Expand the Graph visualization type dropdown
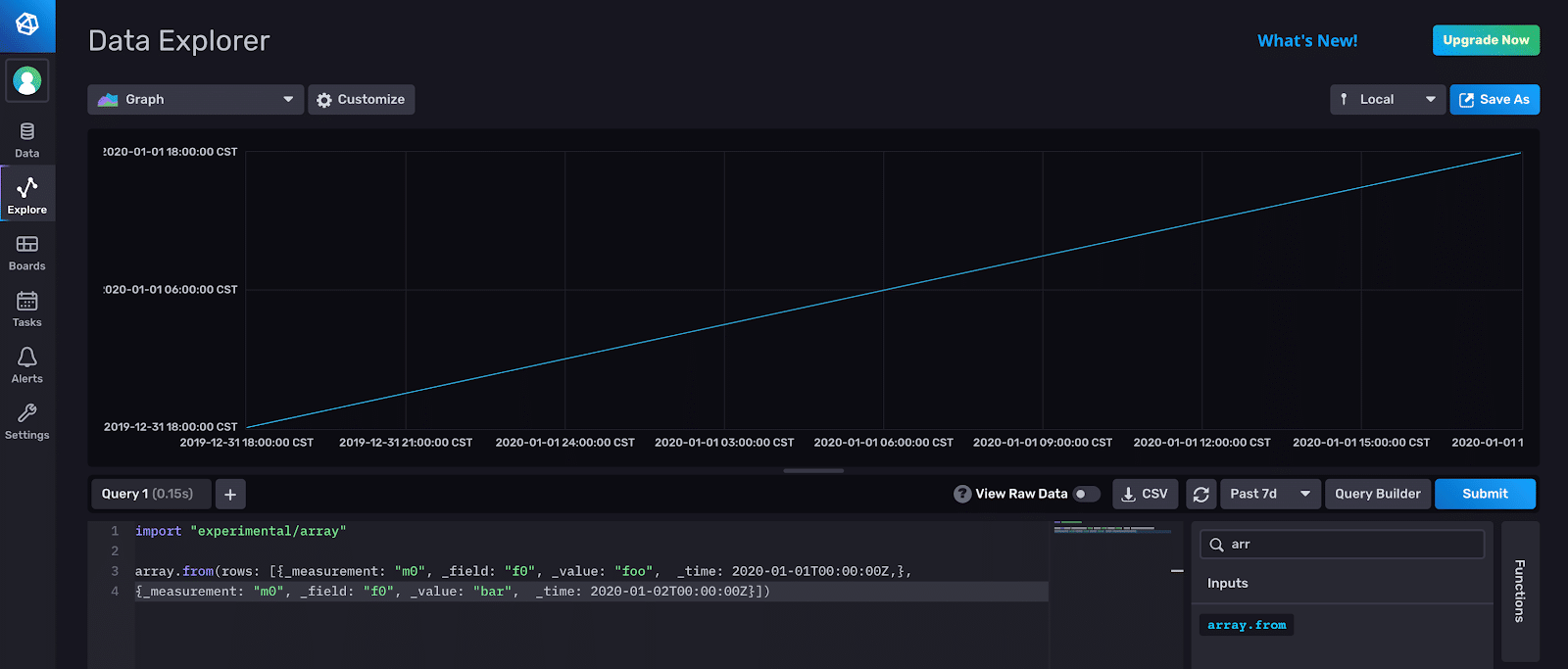This screenshot has width=1568, height=669. point(196,100)
